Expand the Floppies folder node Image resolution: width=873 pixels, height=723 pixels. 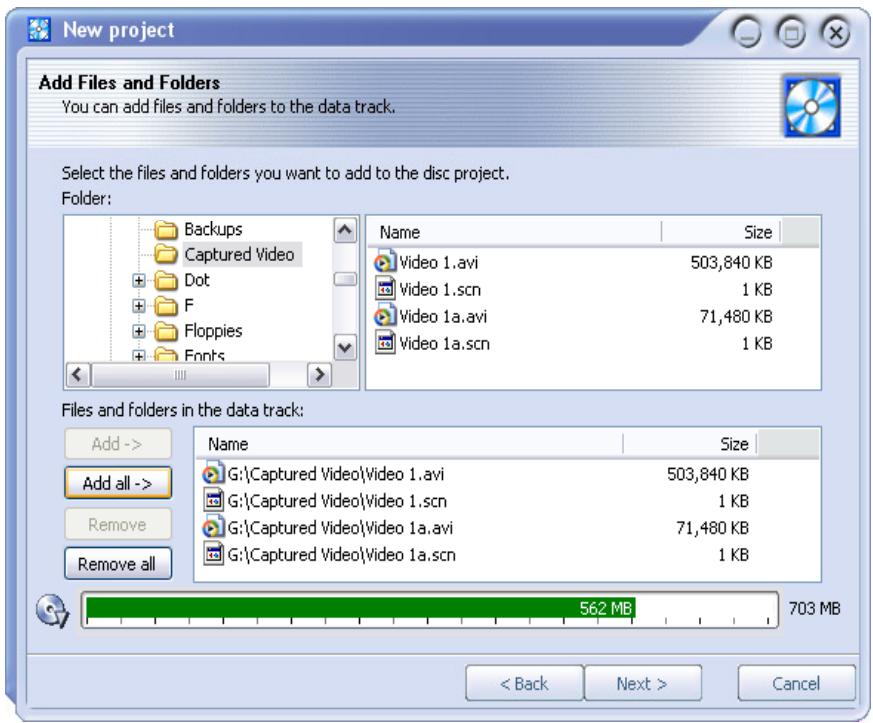pyautogui.click(x=139, y=331)
